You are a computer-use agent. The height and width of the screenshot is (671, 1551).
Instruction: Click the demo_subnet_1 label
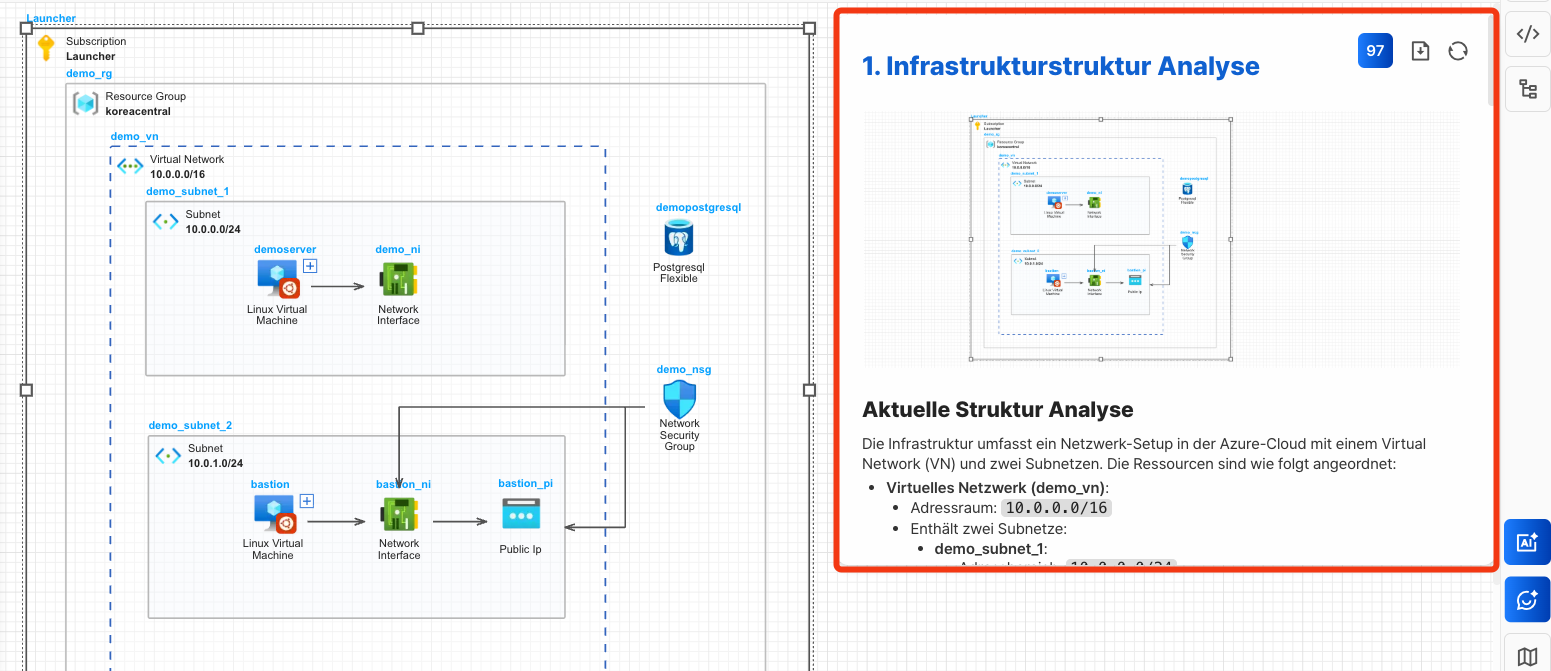tap(187, 191)
